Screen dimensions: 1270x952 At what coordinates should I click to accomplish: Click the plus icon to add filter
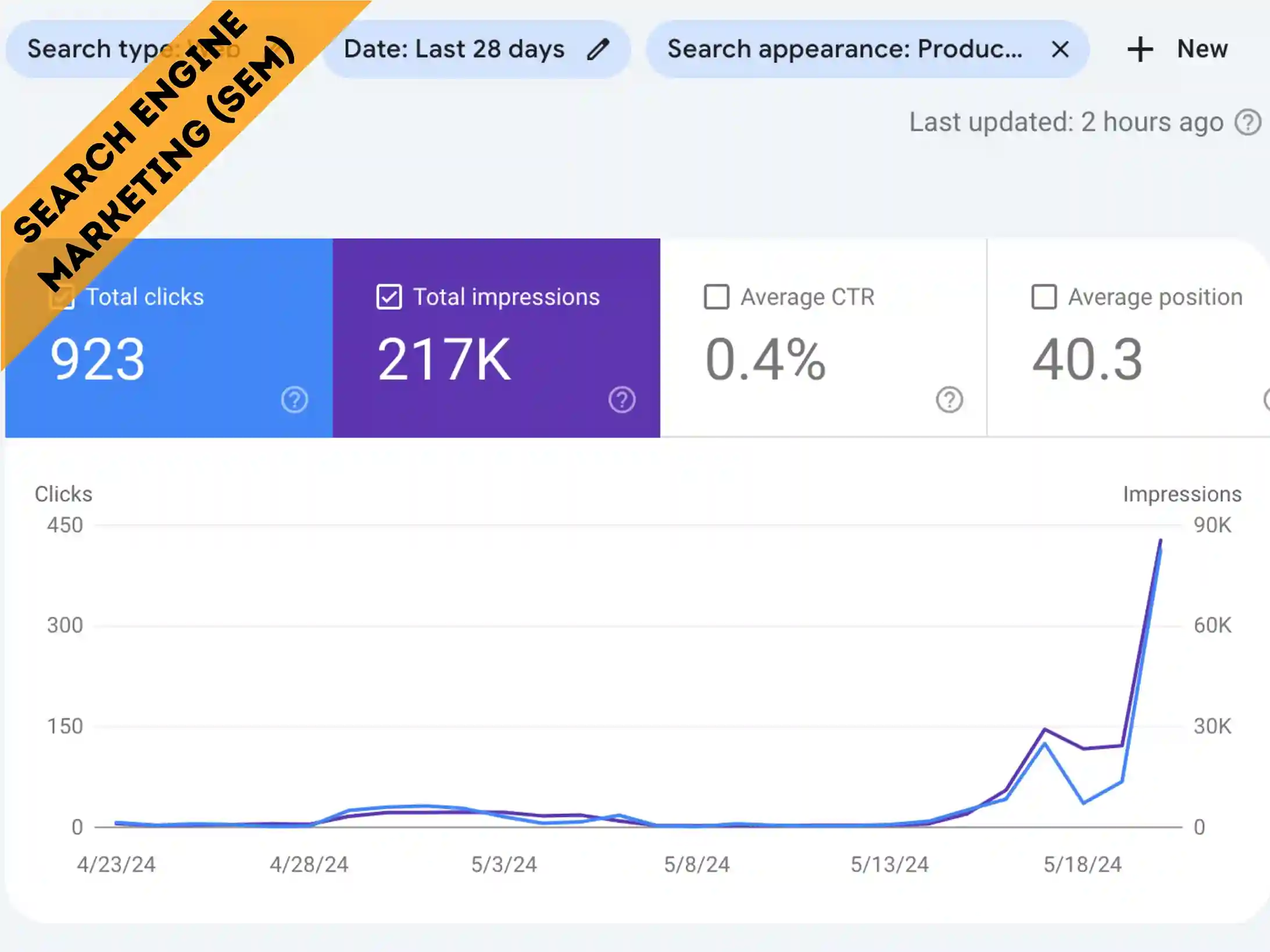pyautogui.click(x=1140, y=49)
